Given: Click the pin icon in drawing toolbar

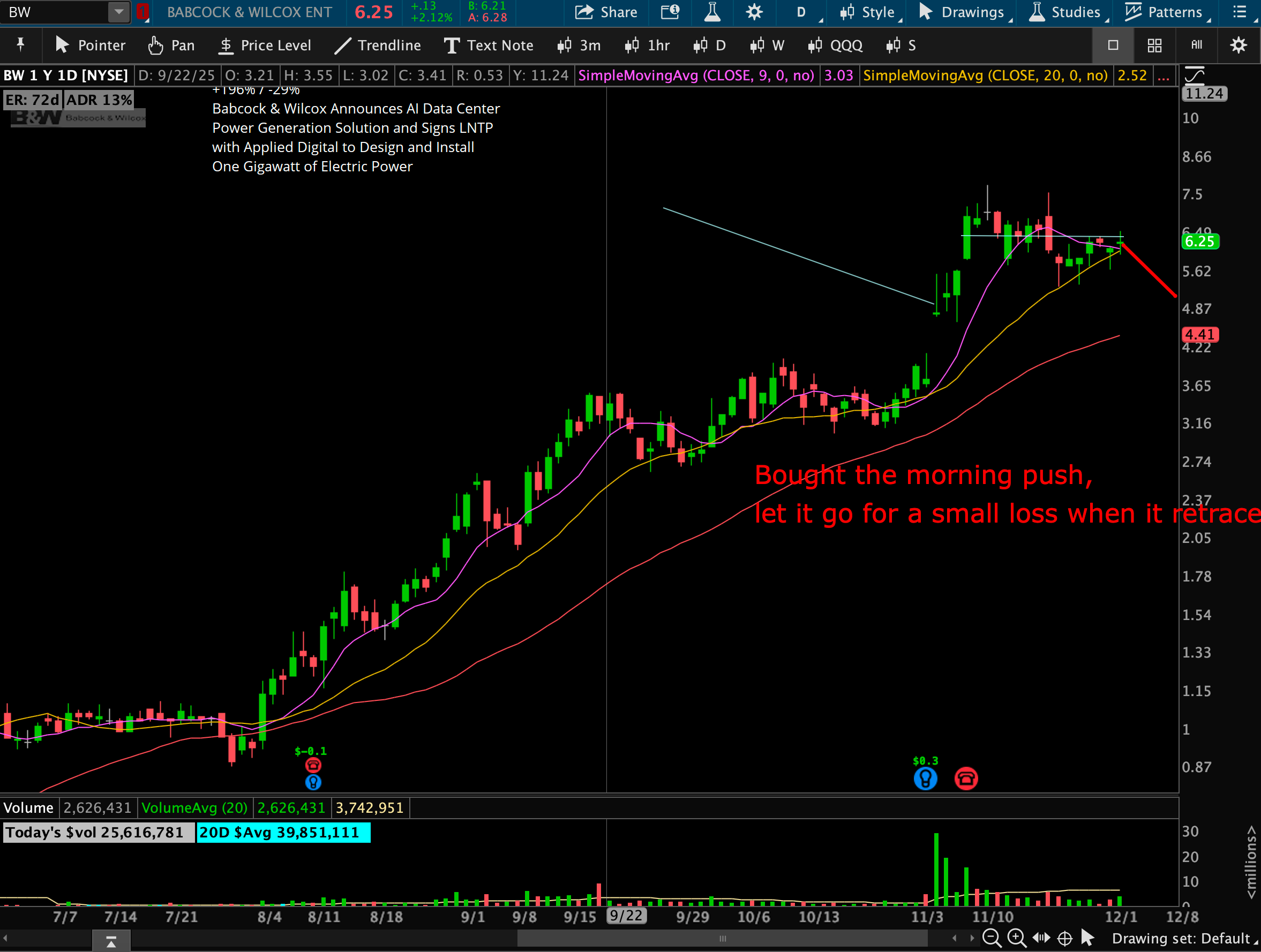Looking at the screenshot, I should [20, 44].
